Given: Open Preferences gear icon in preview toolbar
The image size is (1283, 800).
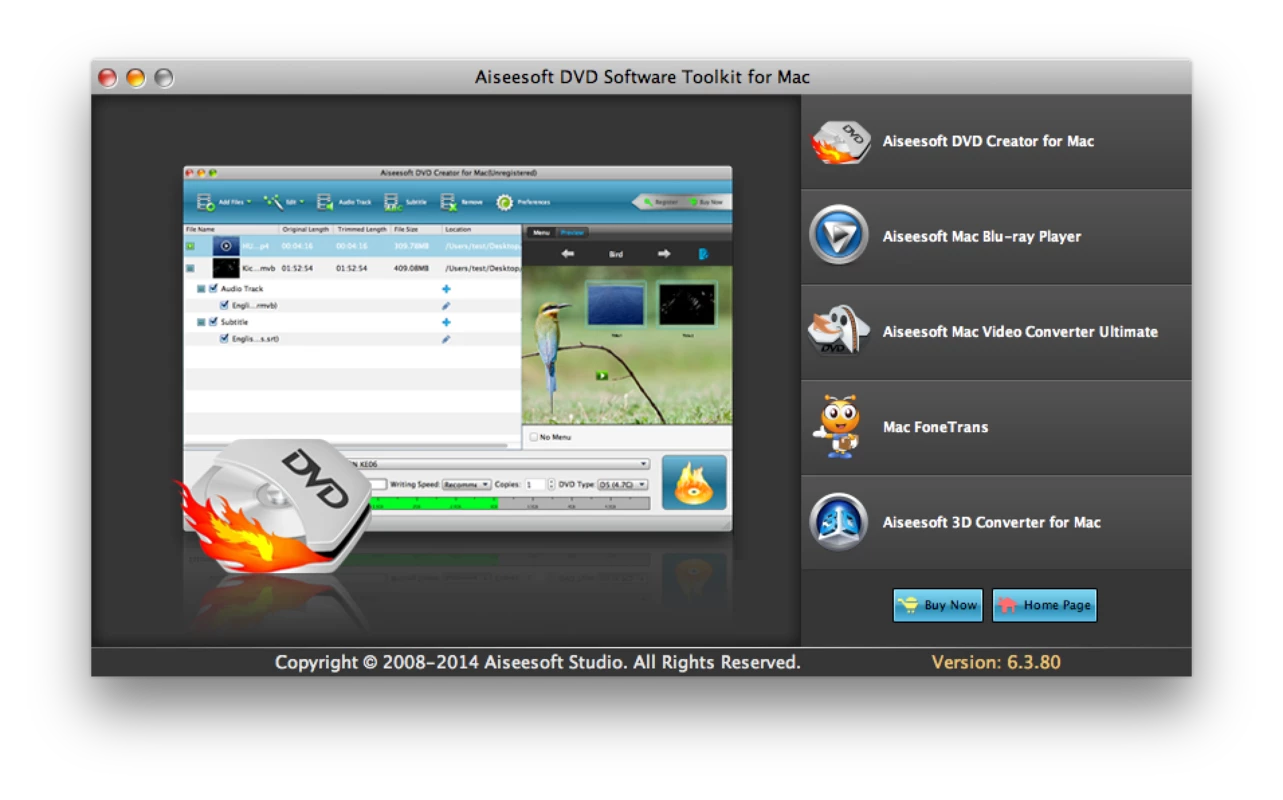Looking at the screenshot, I should pos(505,202).
